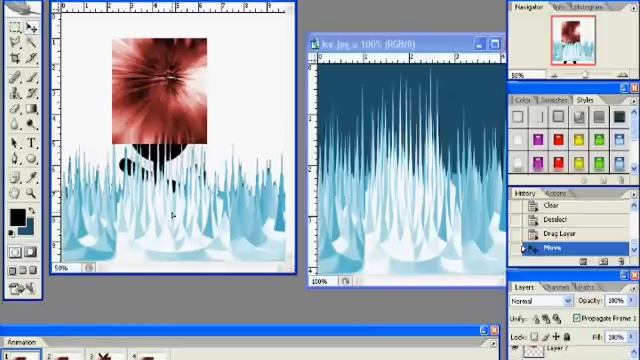Switch to the Channels tab
Viewport: 640px width, 360px height.
557,287
